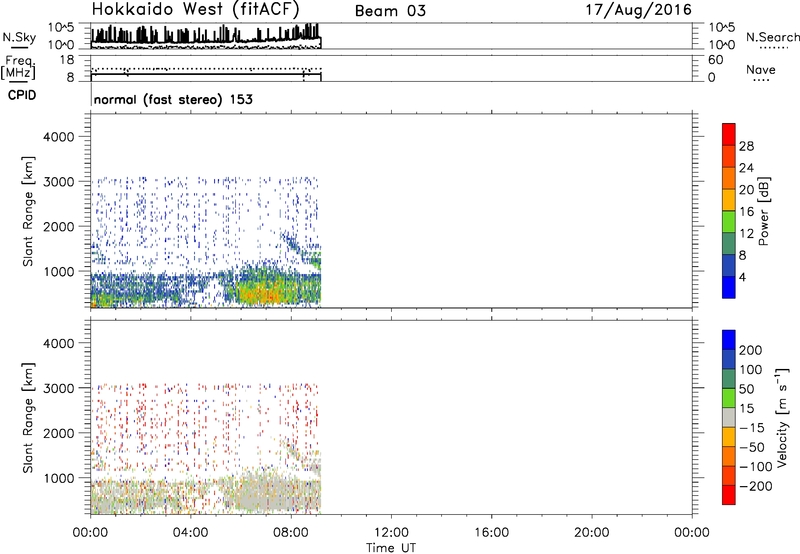Click the bright blue top Velocity colorbar segment
Image resolution: width=800 pixels, height=554 pixels.
(729, 340)
